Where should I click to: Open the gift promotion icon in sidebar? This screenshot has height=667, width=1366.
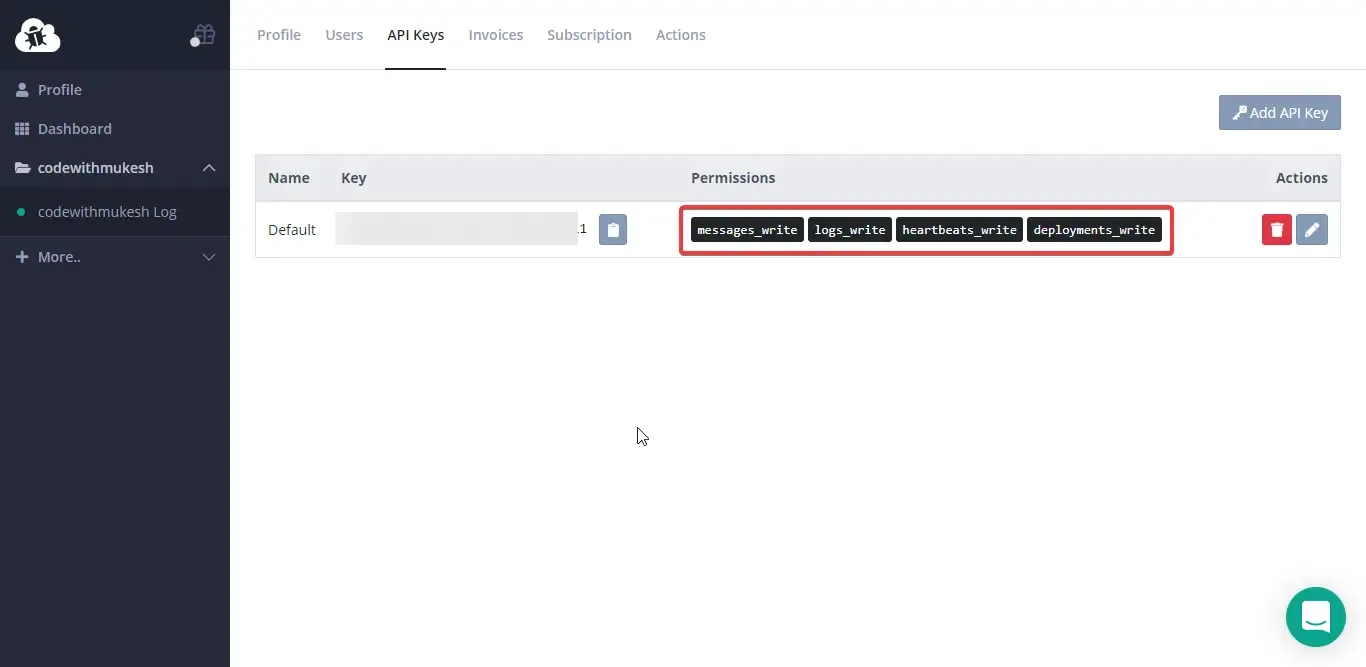(x=203, y=33)
